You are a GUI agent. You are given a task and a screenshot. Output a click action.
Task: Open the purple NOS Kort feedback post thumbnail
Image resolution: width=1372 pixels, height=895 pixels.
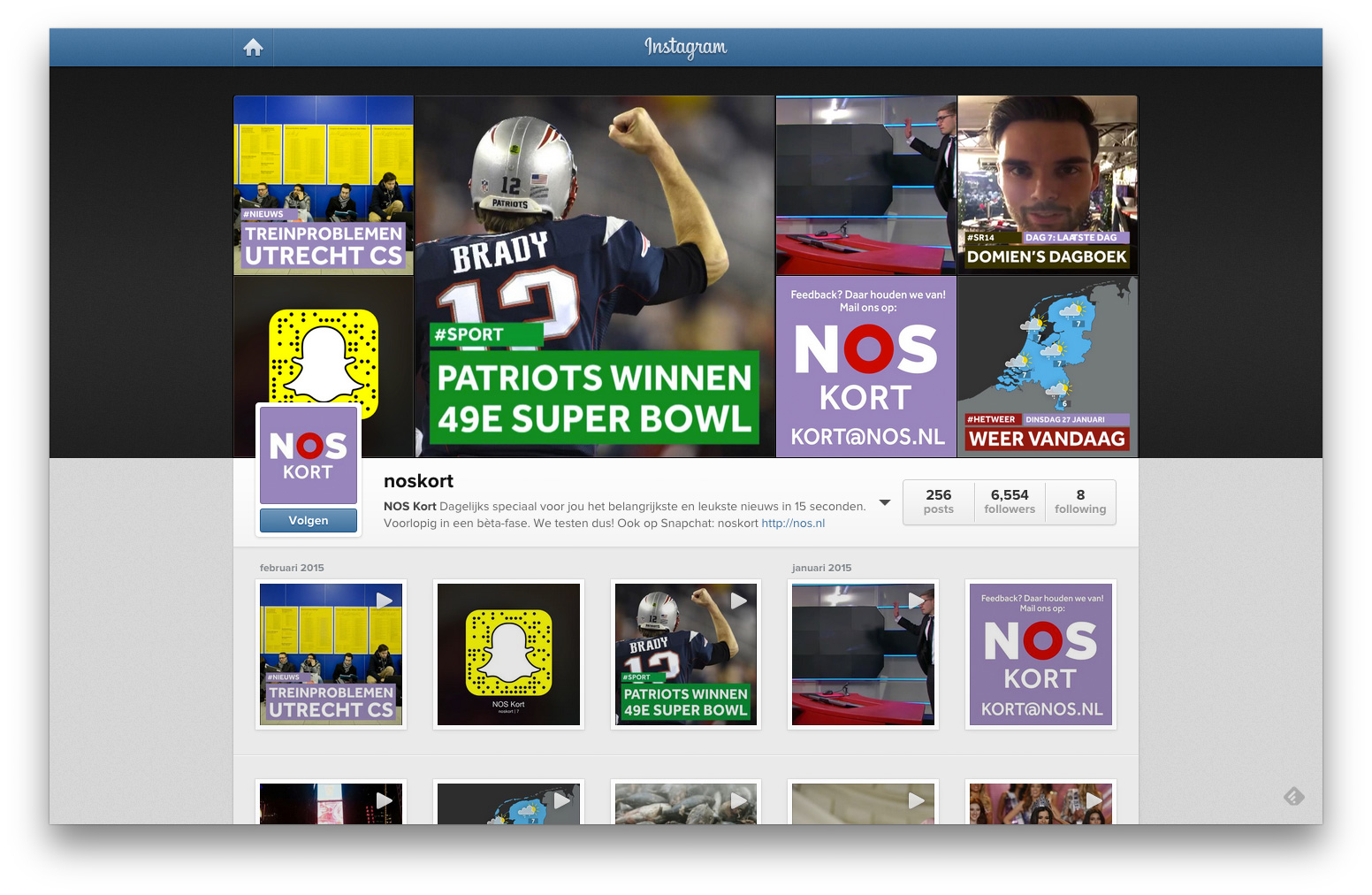click(x=1040, y=654)
